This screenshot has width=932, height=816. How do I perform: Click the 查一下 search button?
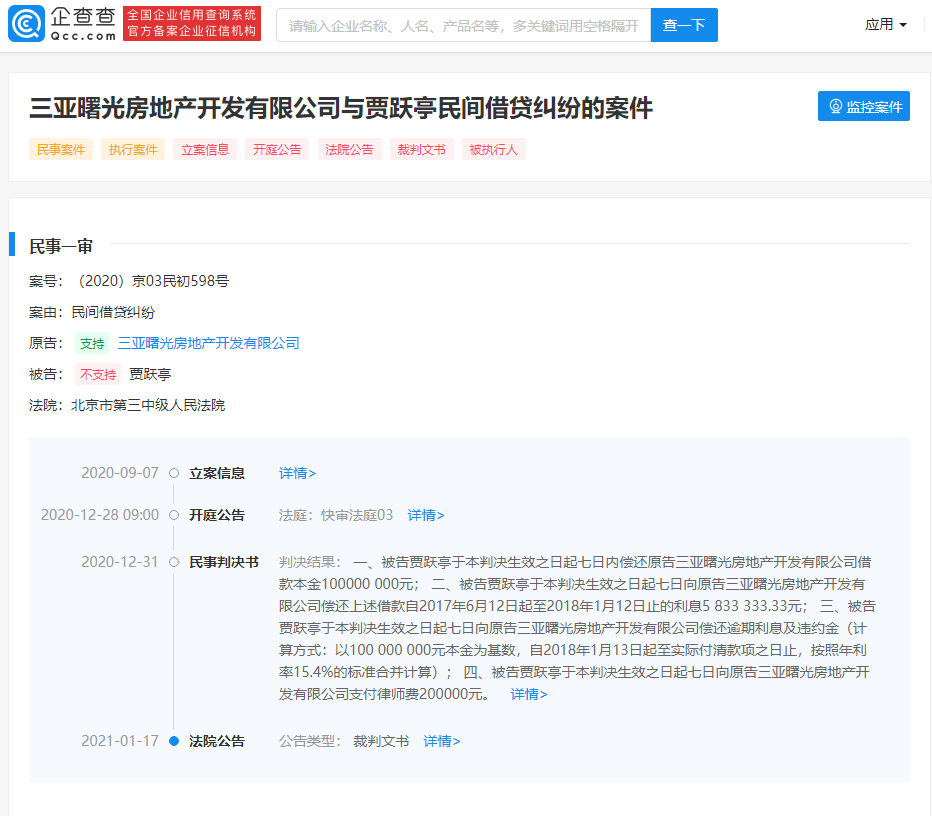tap(684, 25)
